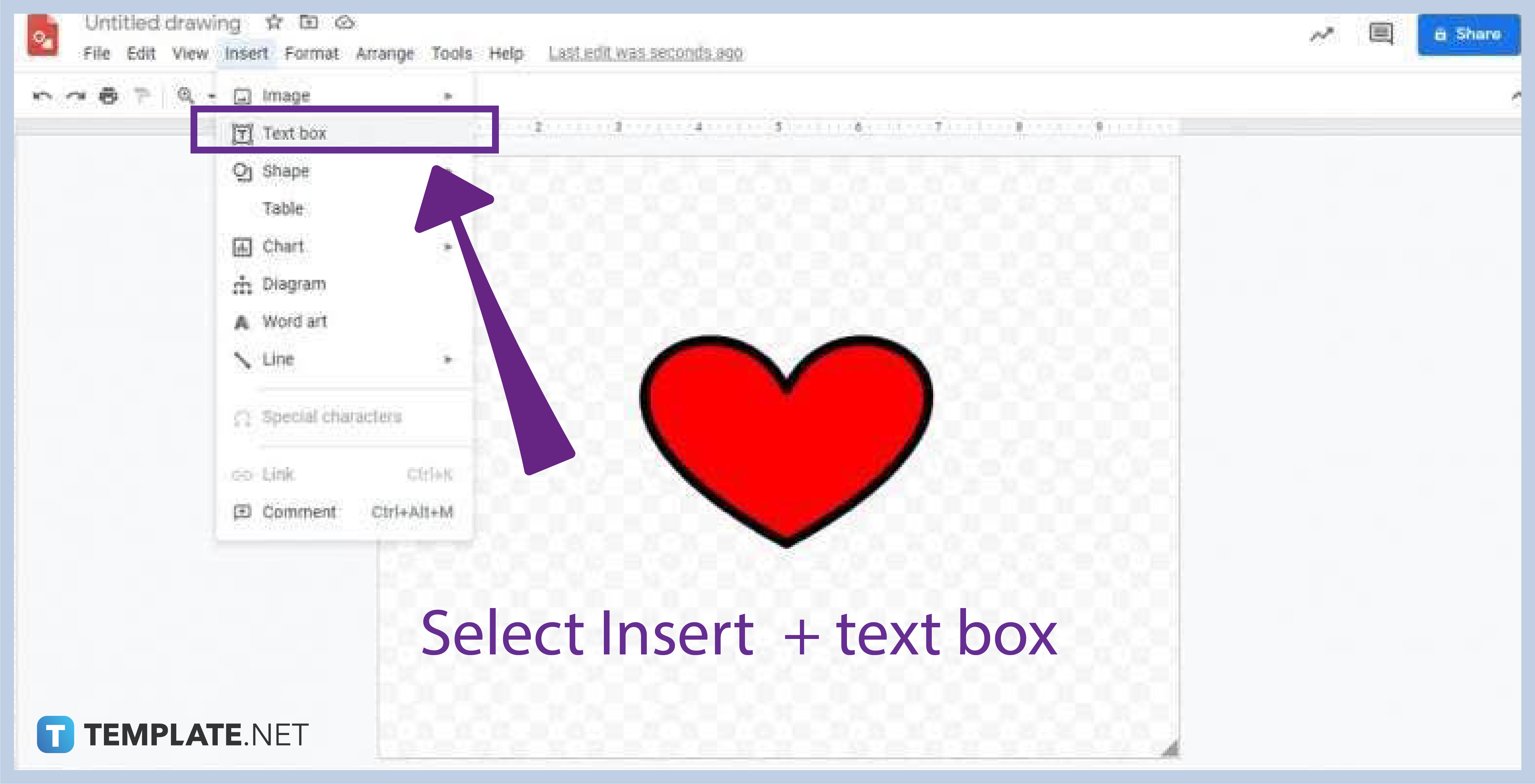
Task: Redo the last action
Action: click(x=75, y=95)
